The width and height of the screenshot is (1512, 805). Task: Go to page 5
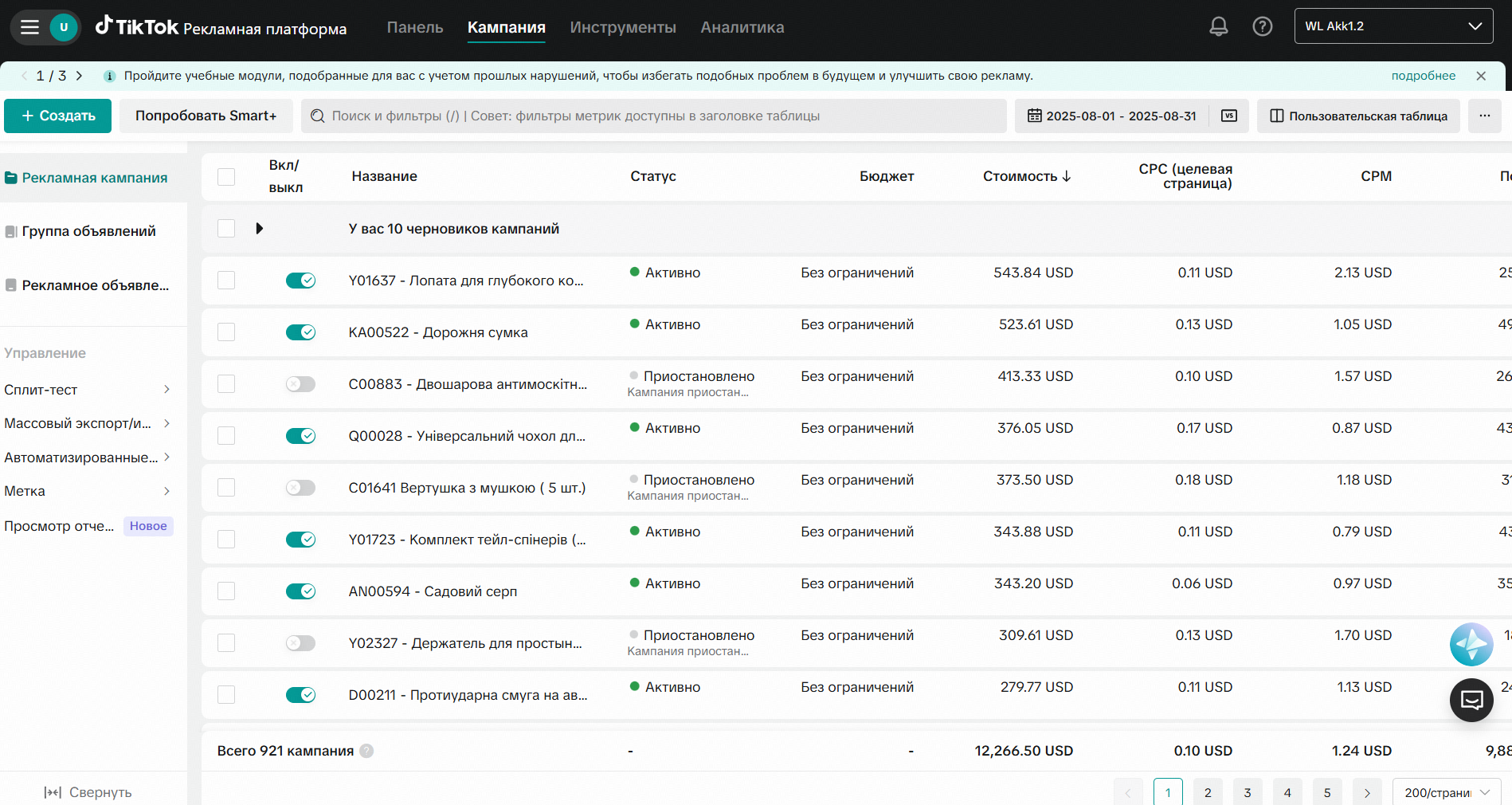tap(1327, 793)
